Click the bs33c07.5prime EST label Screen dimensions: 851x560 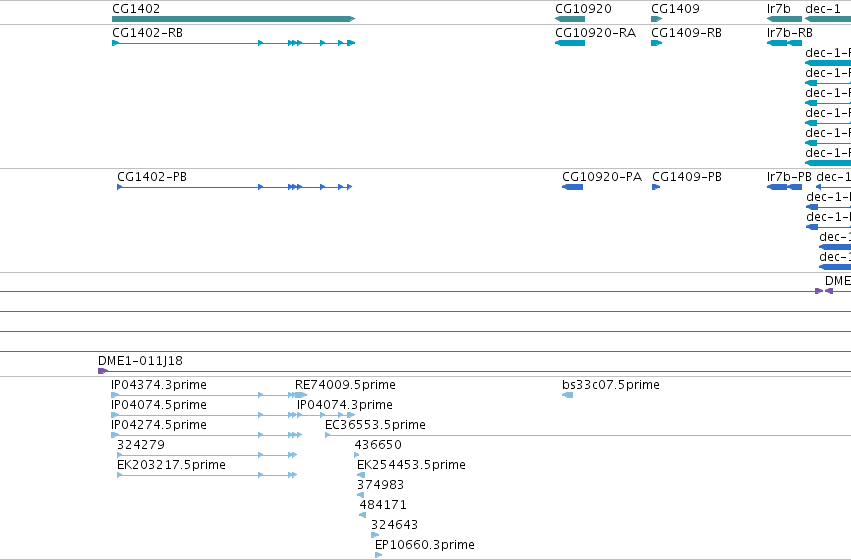pos(611,385)
